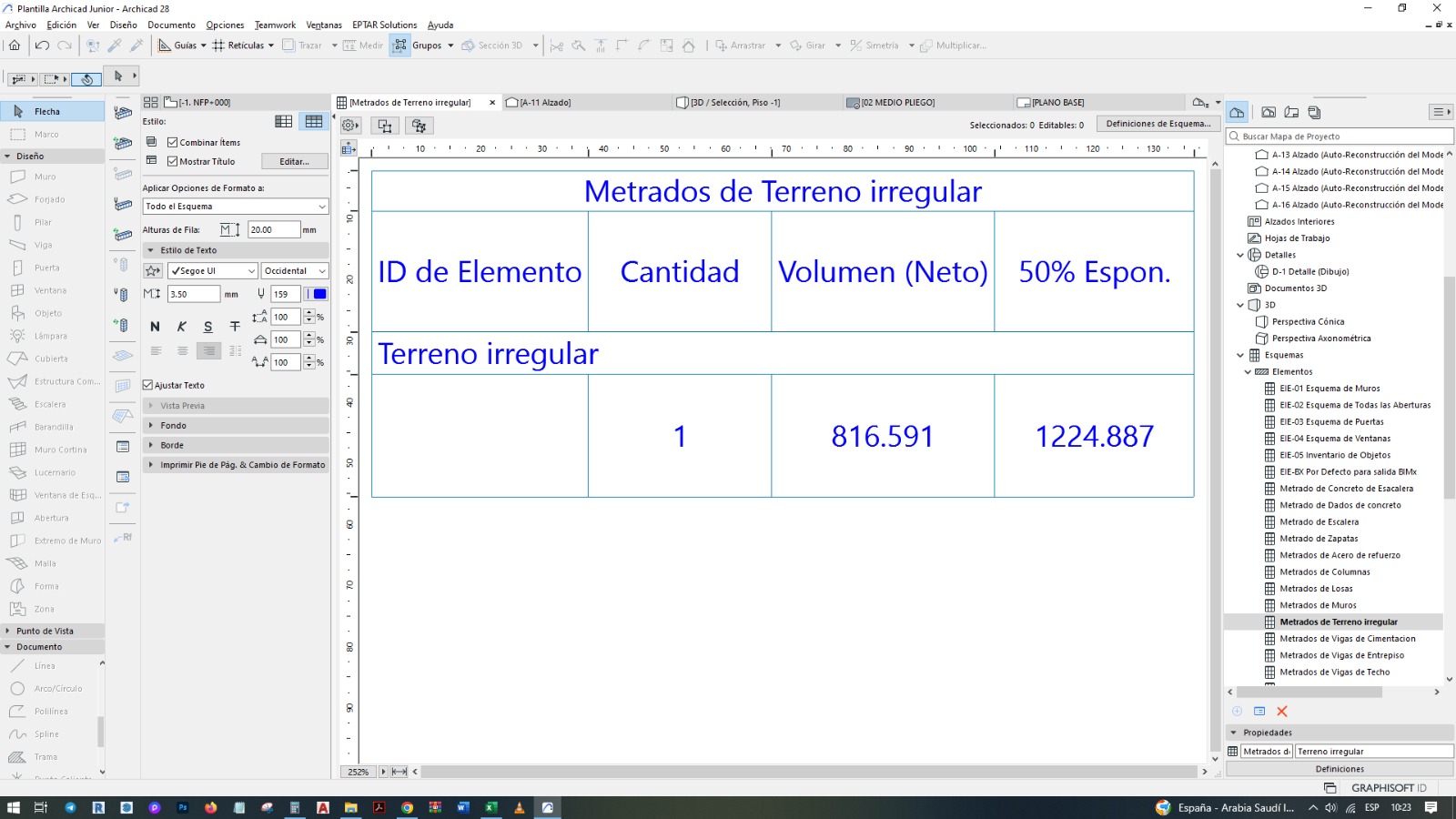Click the blue text pen color swatch
Viewport: 1456px width, 819px height.
point(319,294)
